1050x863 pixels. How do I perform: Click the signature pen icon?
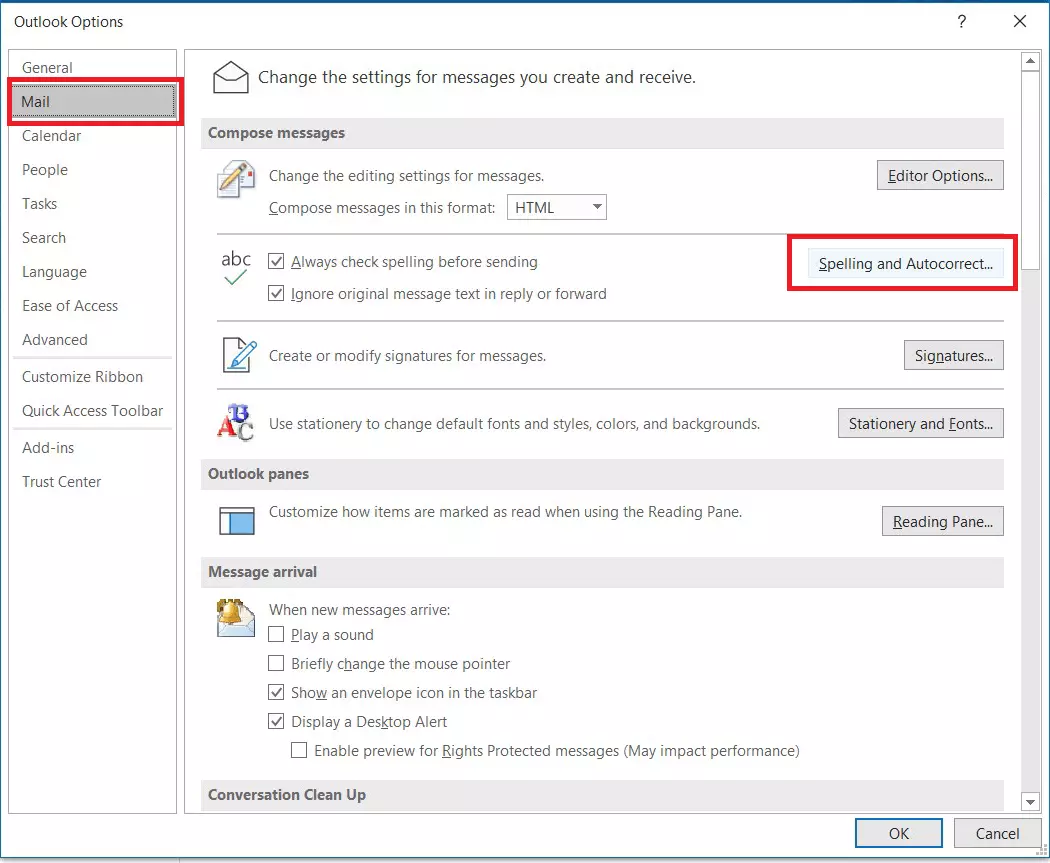(236, 355)
